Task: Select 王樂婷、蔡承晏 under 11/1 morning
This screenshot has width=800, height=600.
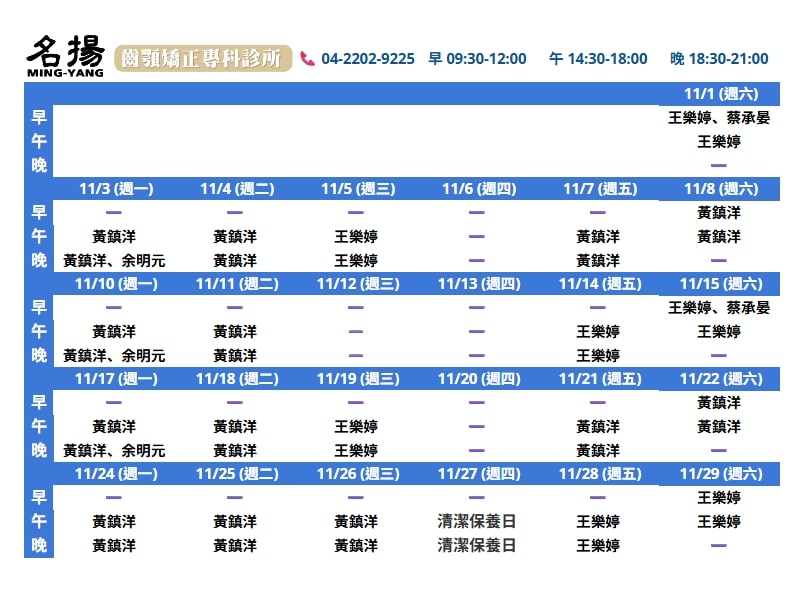Action: 719,118
